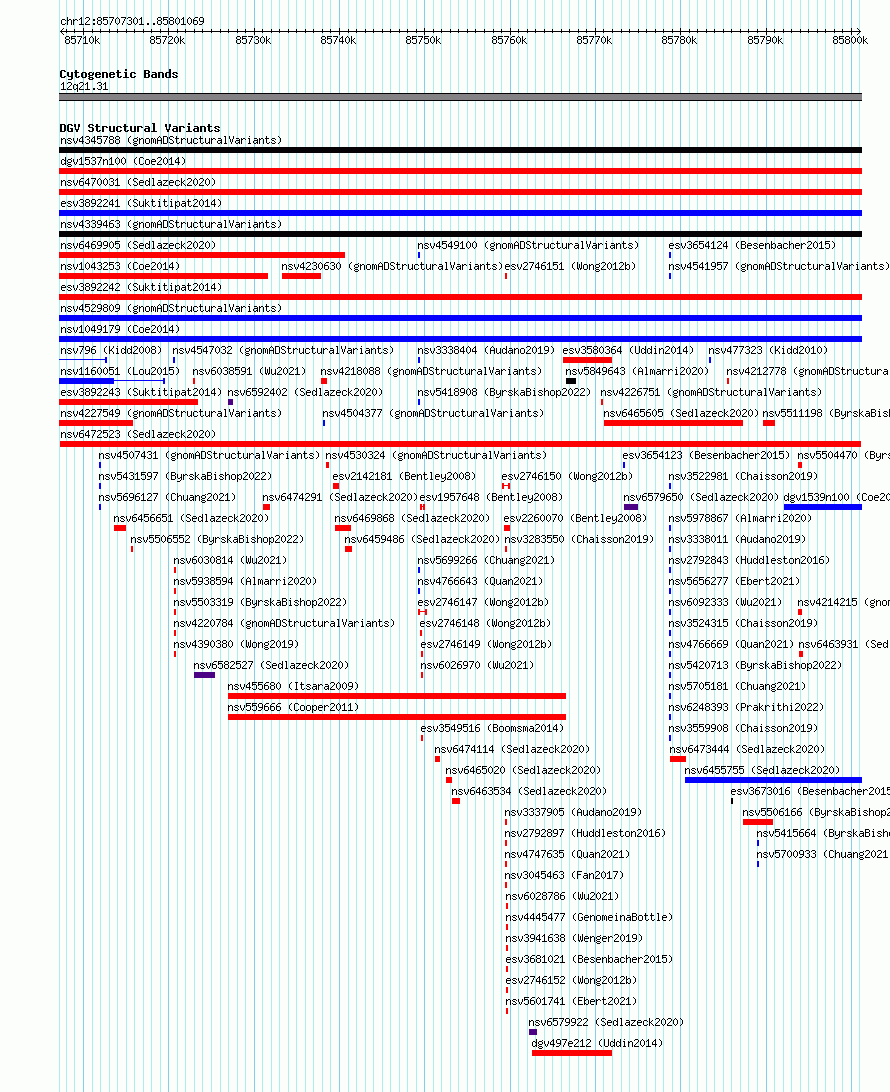Open nsv5699266 (Chuang2021) label
890x1092 pixels.
(486, 560)
